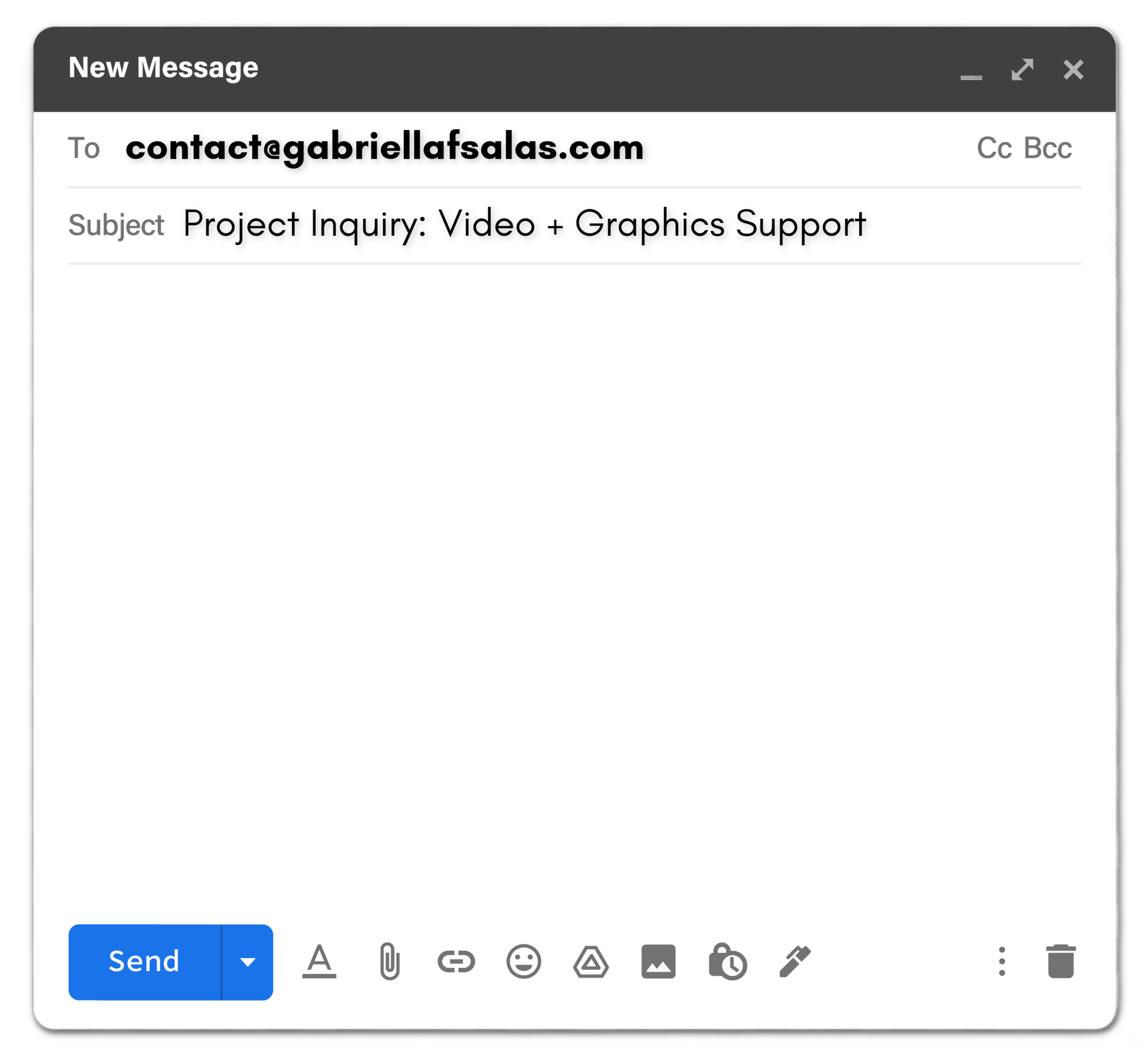Viewport: 1148px width, 1062px height.
Task: Expand Send options dropdown arrow
Action: point(248,962)
